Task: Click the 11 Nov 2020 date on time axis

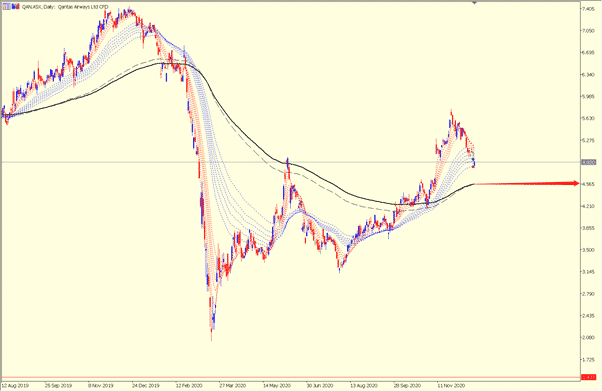Action: 451,385
